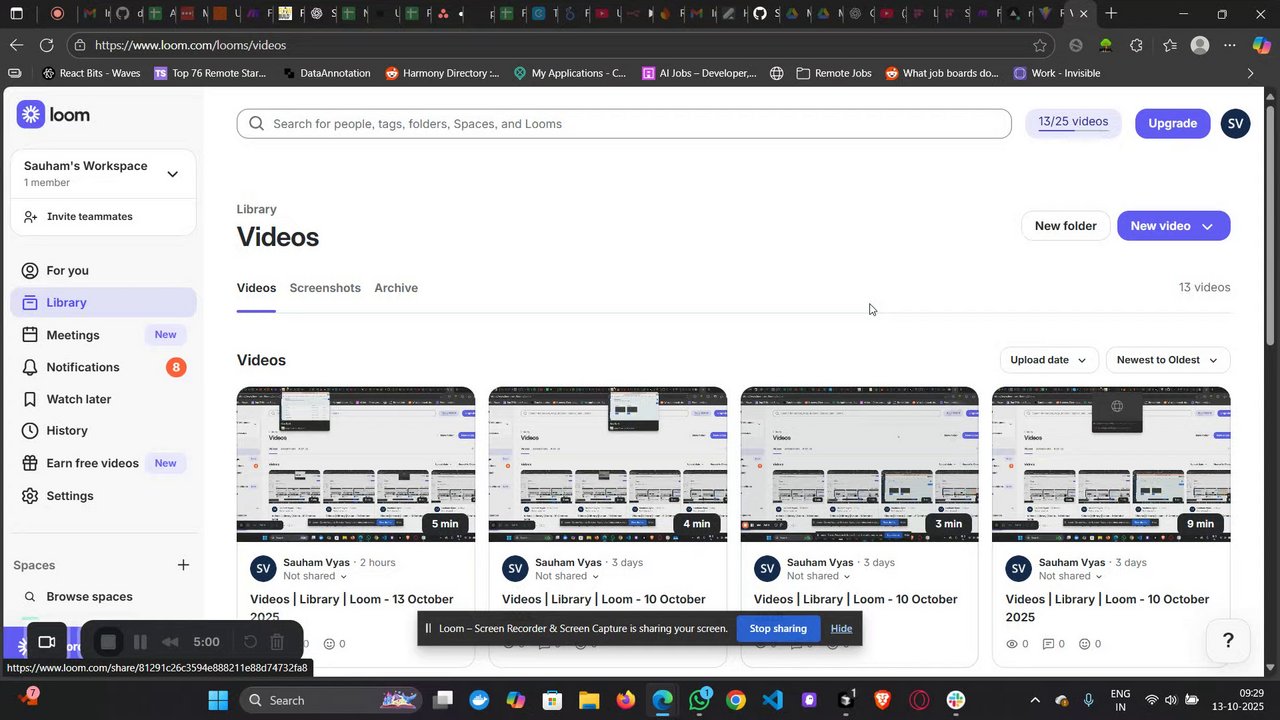Expand Not shared on the 9 min video
1280x720 pixels.
tap(1071, 576)
